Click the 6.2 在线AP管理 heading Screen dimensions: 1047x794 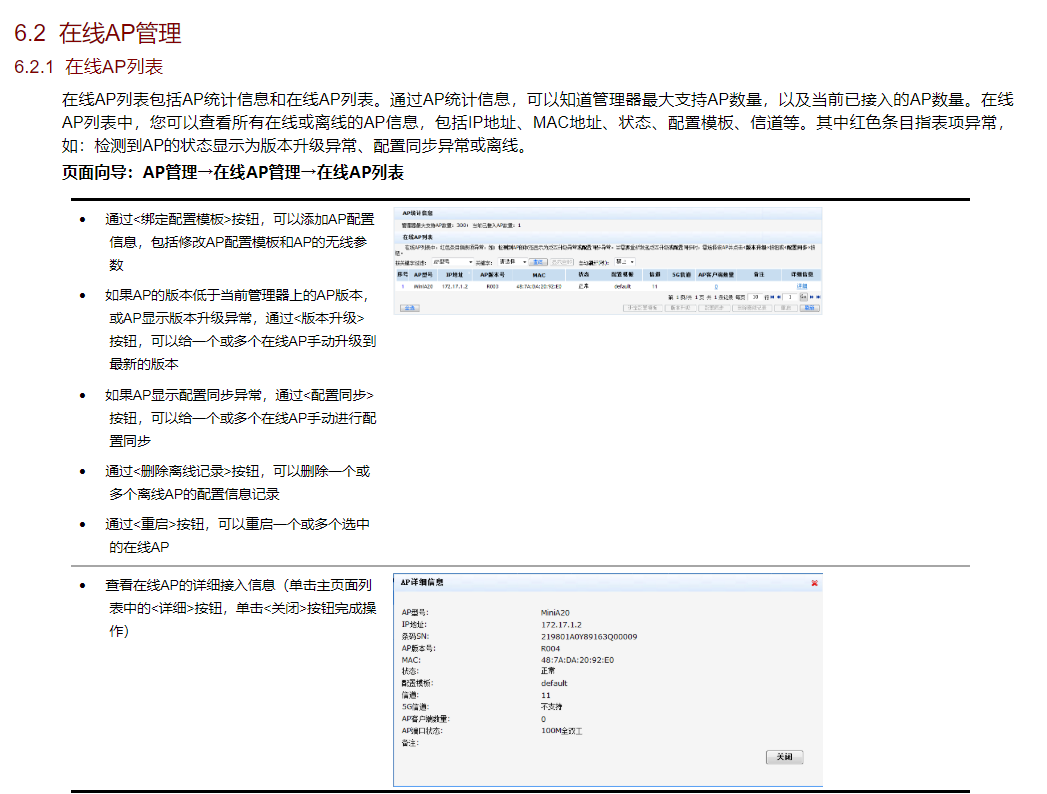click(x=97, y=33)
